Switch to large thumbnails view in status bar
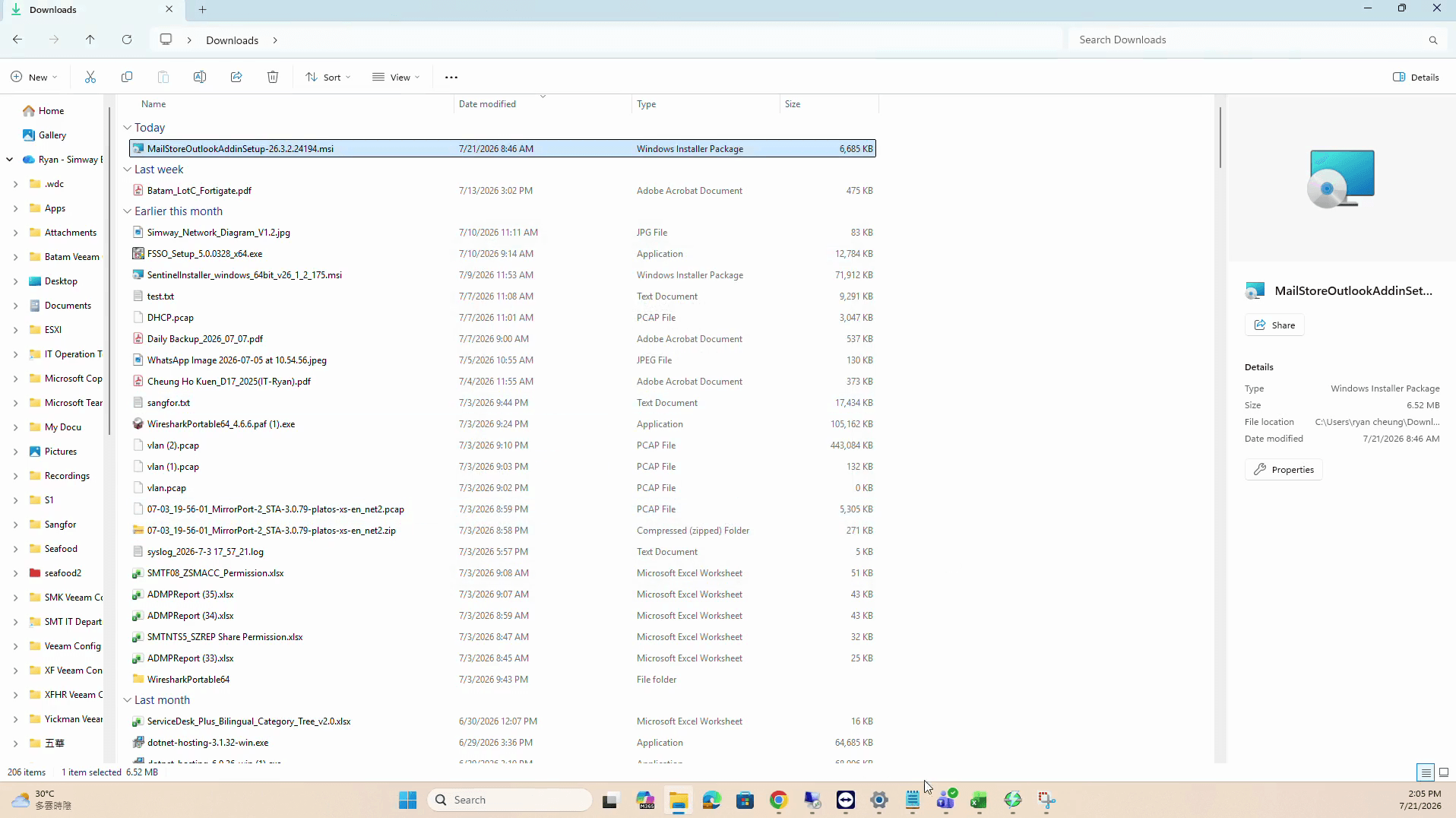The width and height of the screenshot is (1456, 818). pos(1444,772)
